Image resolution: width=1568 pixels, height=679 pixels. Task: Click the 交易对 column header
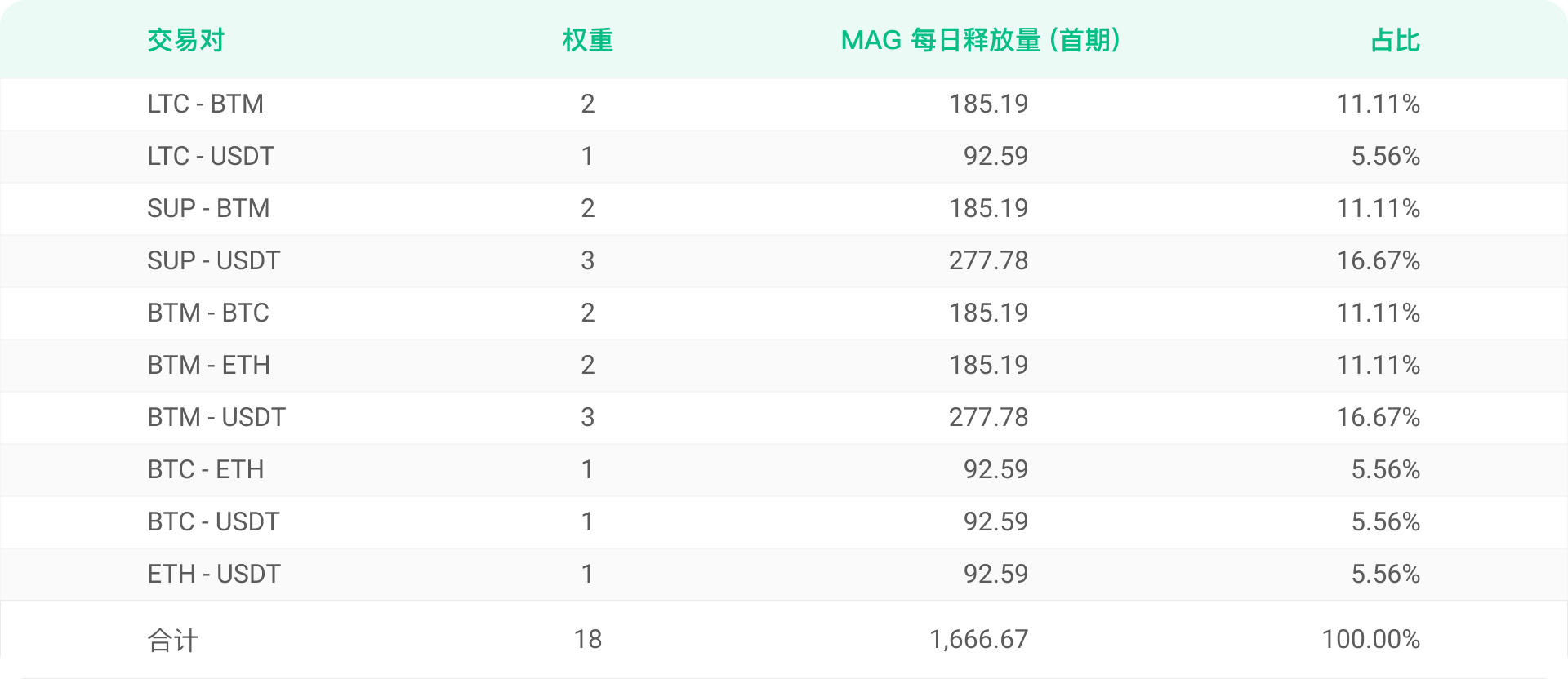pyautogui.click(x=185, y=40)
